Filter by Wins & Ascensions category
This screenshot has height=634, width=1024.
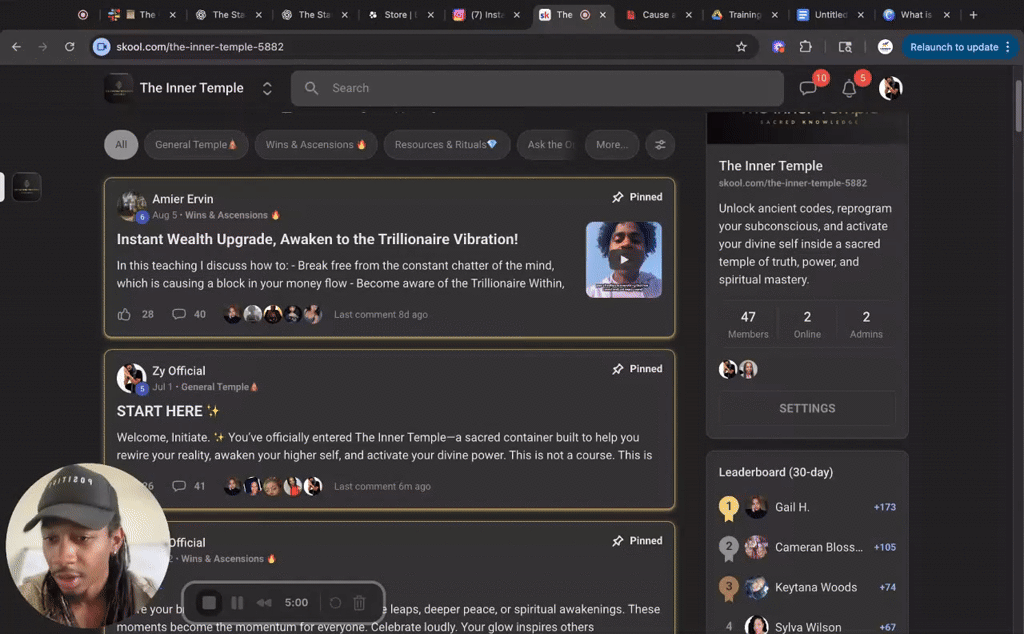[316, 145]
